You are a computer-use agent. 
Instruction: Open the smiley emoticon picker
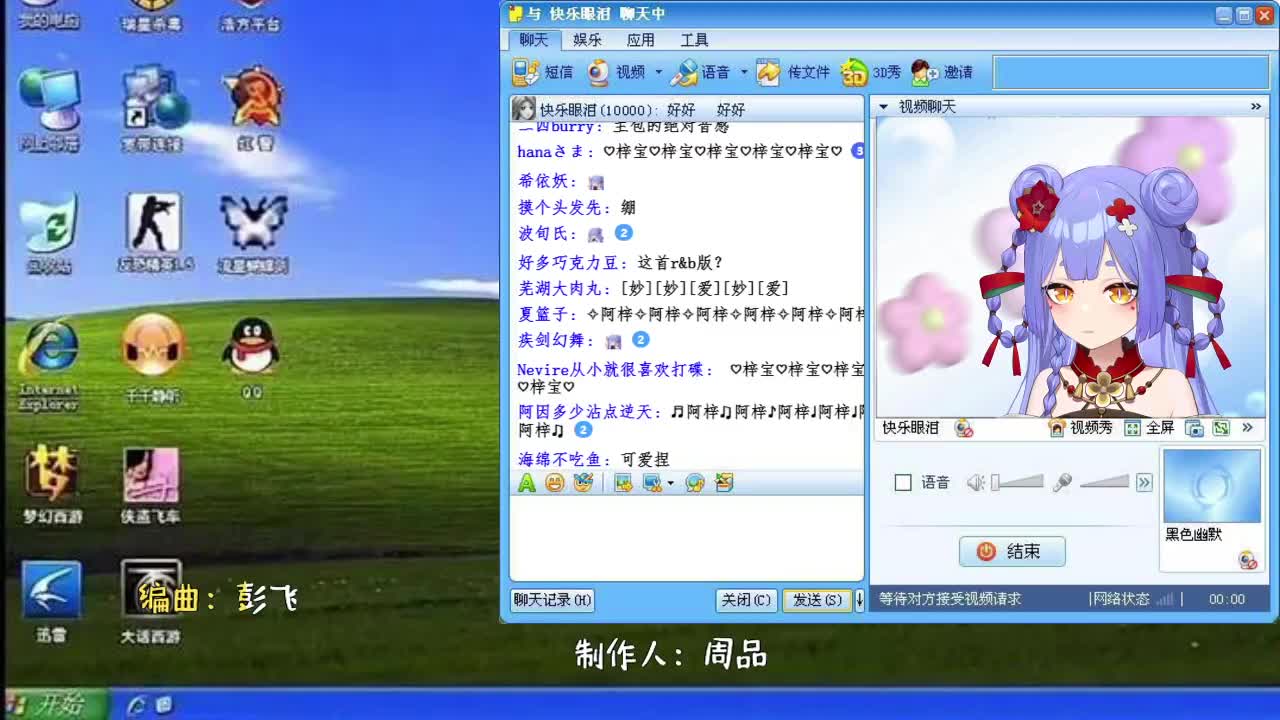pos(554,483)
